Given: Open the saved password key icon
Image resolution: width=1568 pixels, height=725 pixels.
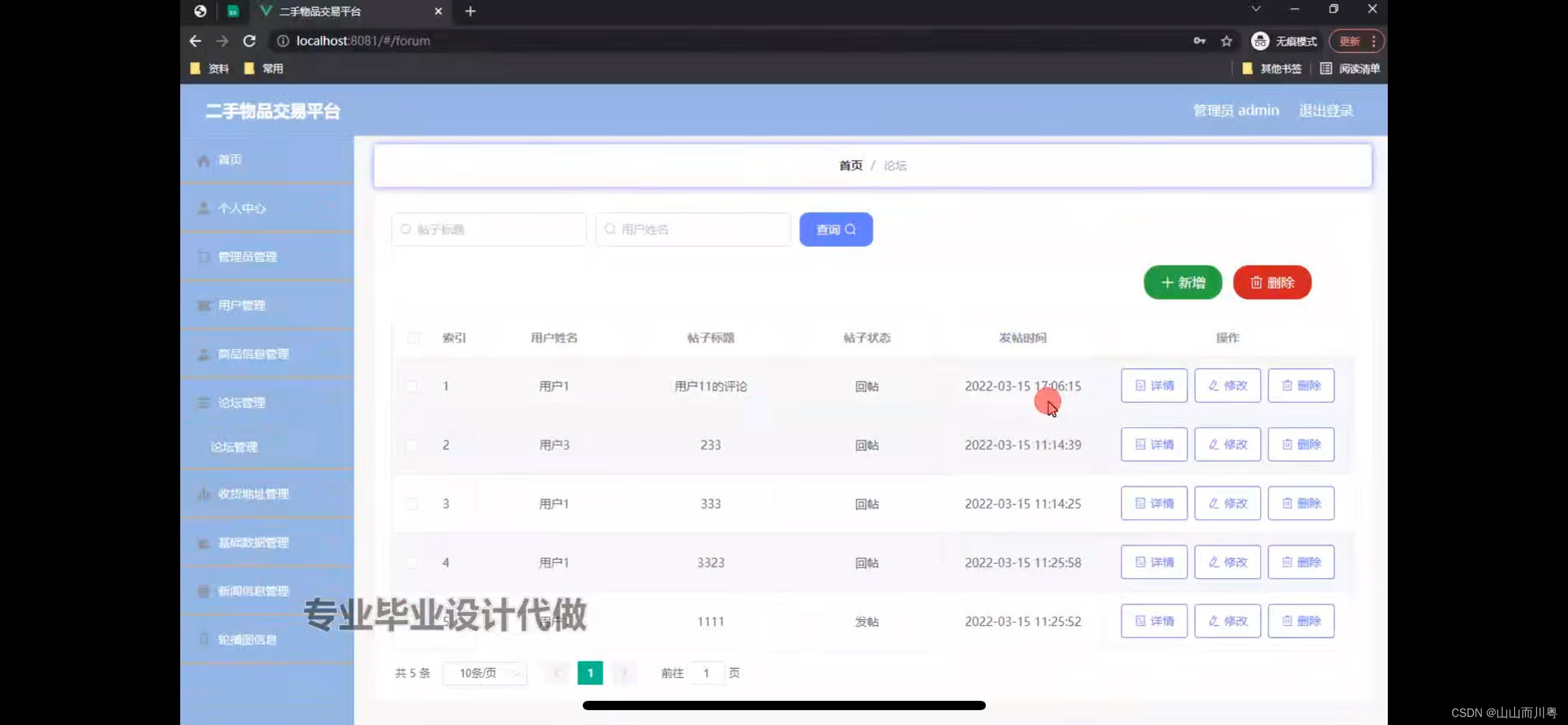Looking at the screenshot, I should [1199, 41].
